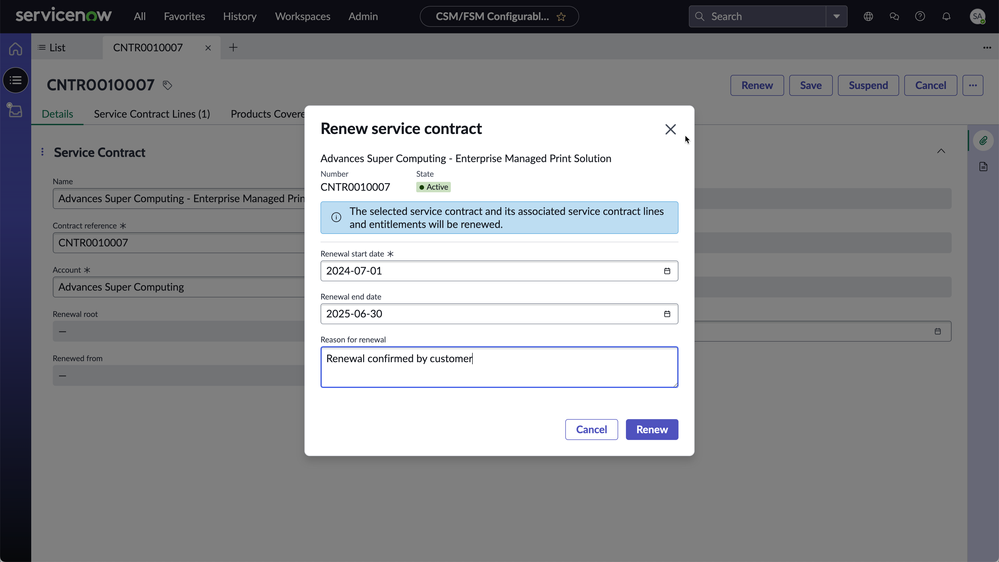The width and height of the screenshot is (999, 562).
Task: Click the ServiceNow logo
Action: point(63,15)
